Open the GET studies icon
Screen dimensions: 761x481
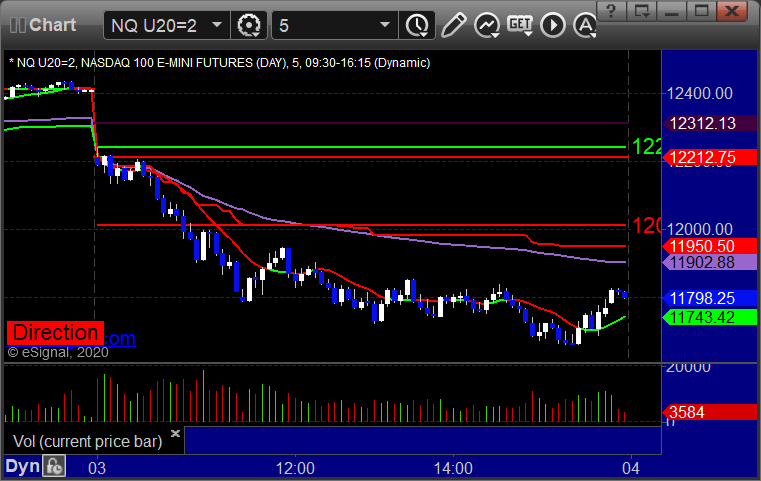[520, 25]
